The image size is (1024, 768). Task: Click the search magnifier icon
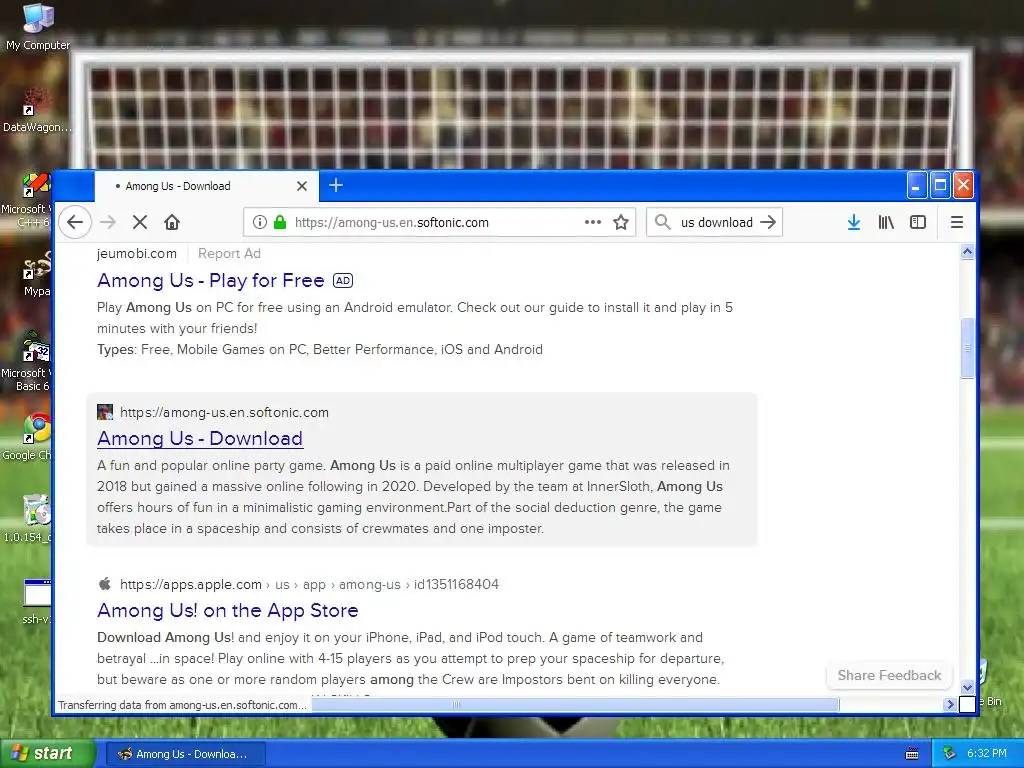coord(662,222)
